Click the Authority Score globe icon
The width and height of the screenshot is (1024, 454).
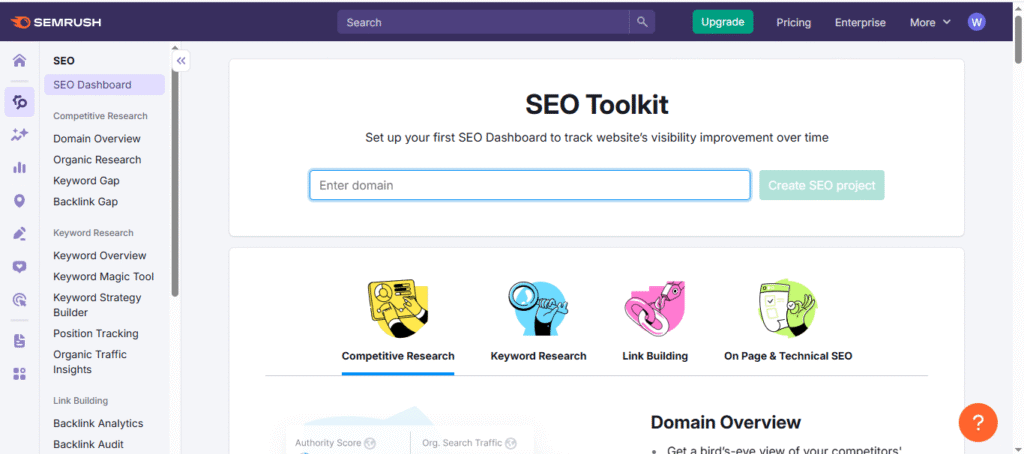[370, 443]
